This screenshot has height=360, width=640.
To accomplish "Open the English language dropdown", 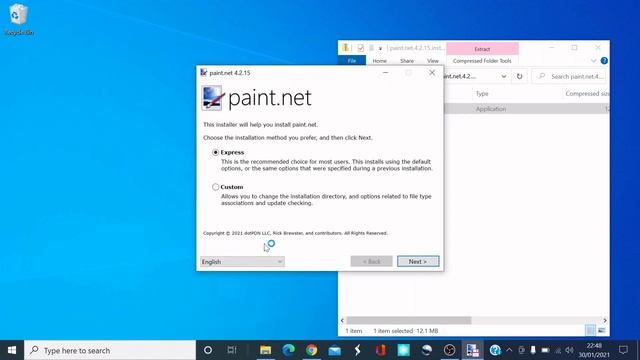I will pyautogui.click(x=242, y=262).
